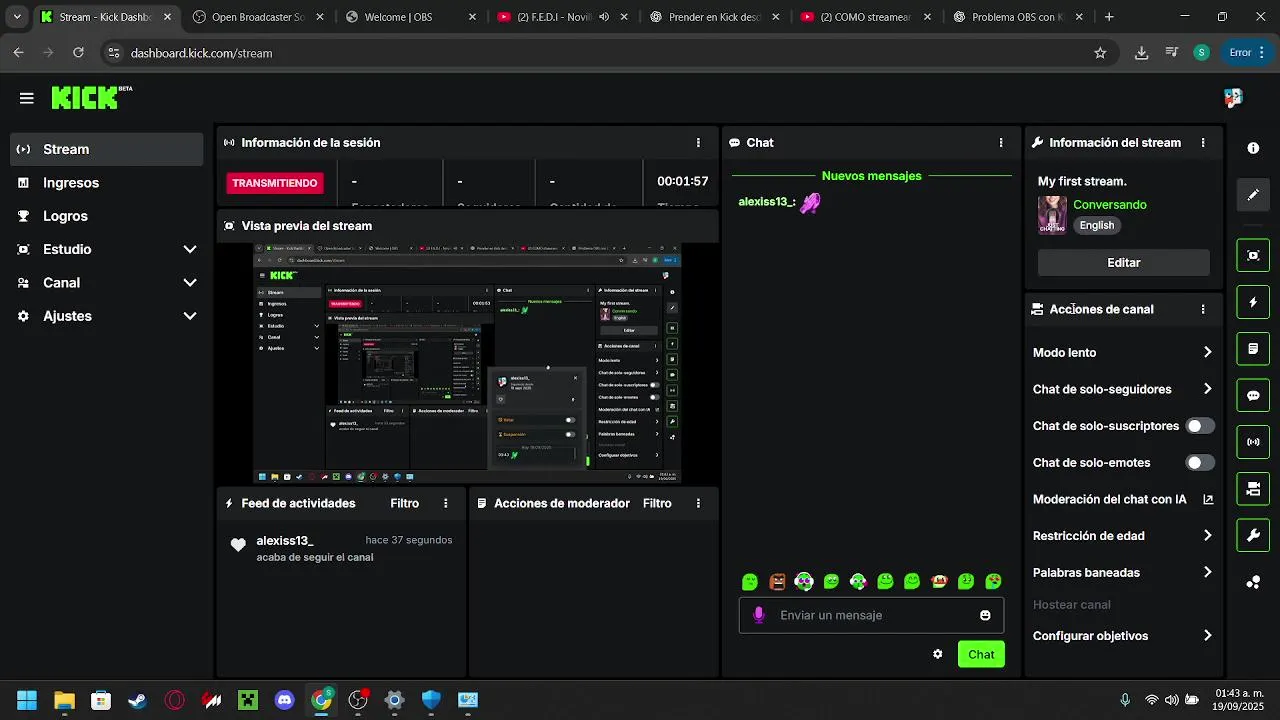Open Feed de actividades three-dot menu
The width and height of the screenshot is (1280, 720).
pyautogui.click(x=446, y=504)
